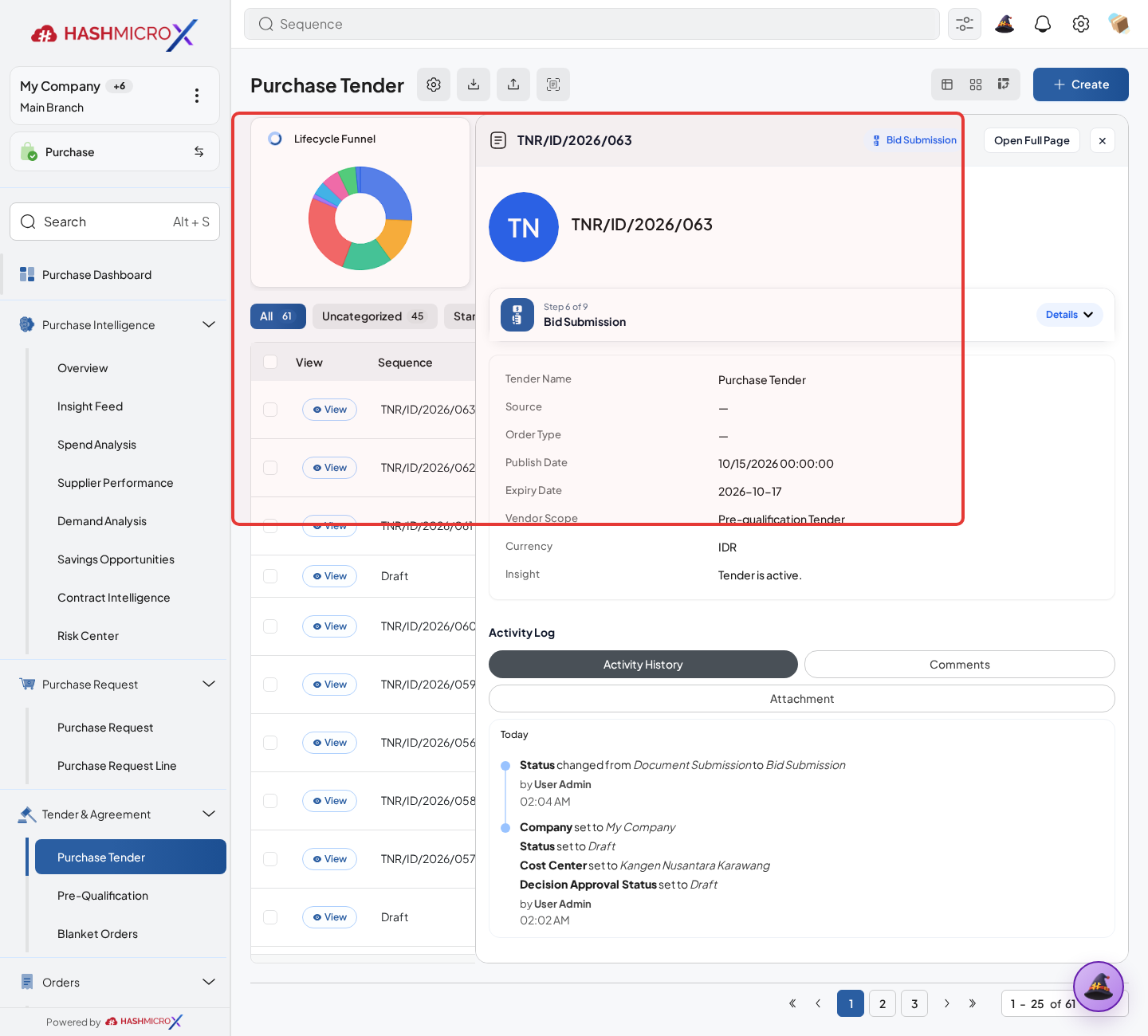Click the Open Full Page button

click(x=1032, y=140)
